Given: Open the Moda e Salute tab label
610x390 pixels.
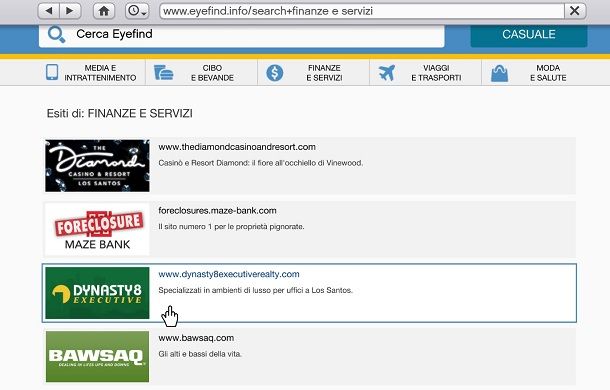Looking at the screenshot, I should click(548, 73).
